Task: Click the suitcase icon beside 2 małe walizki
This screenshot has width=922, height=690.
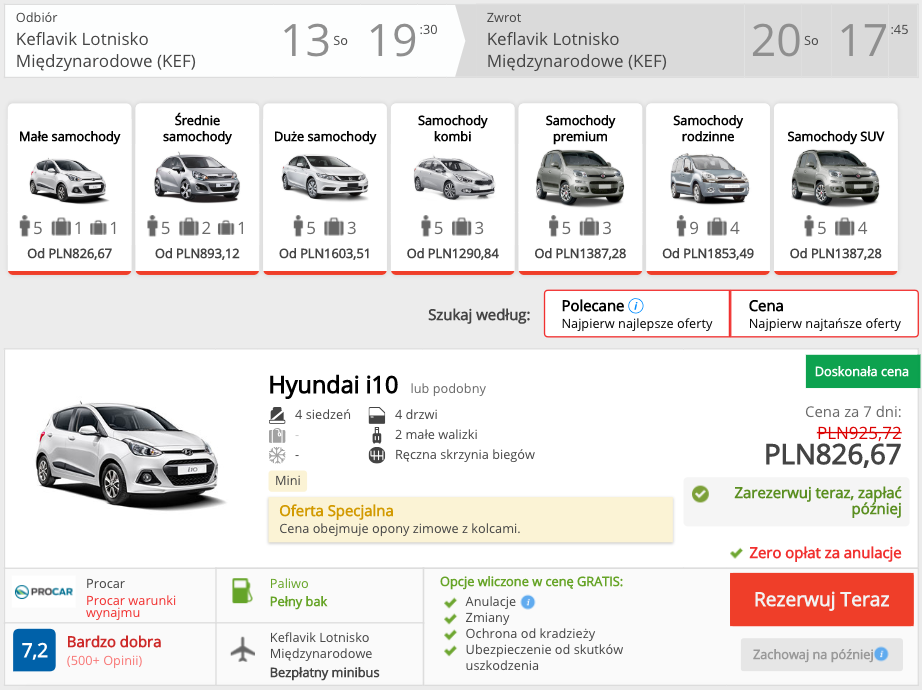Action: click(377, 435)
